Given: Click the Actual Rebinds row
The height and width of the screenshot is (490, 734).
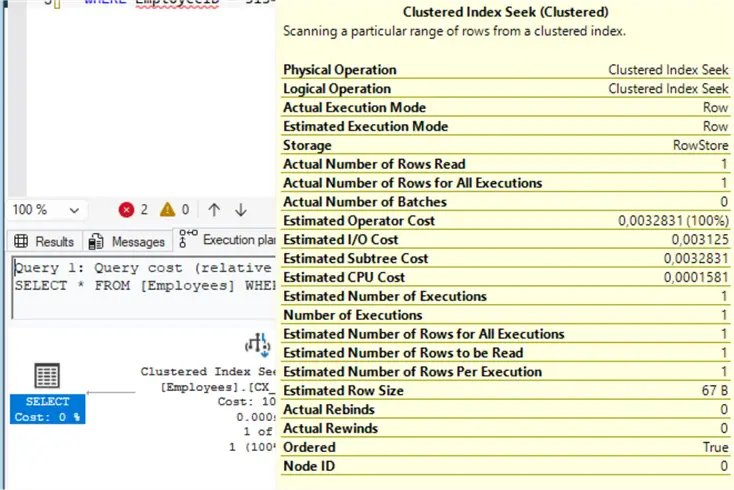Looking at the screenshot, I should pos(506,410).
